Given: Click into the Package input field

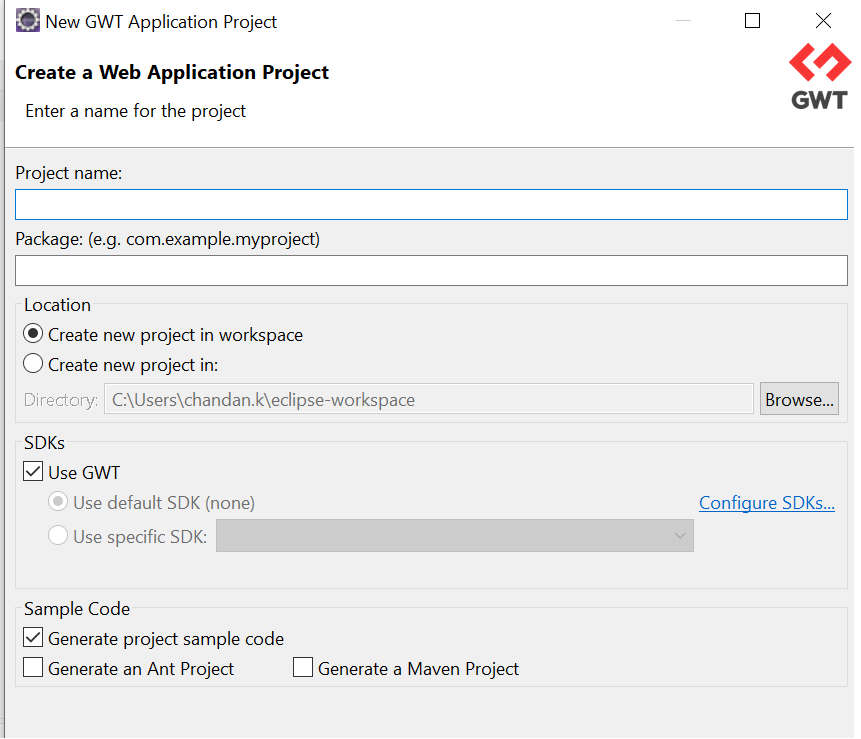Looking at the screenshot, I should [x=431, y=270].
